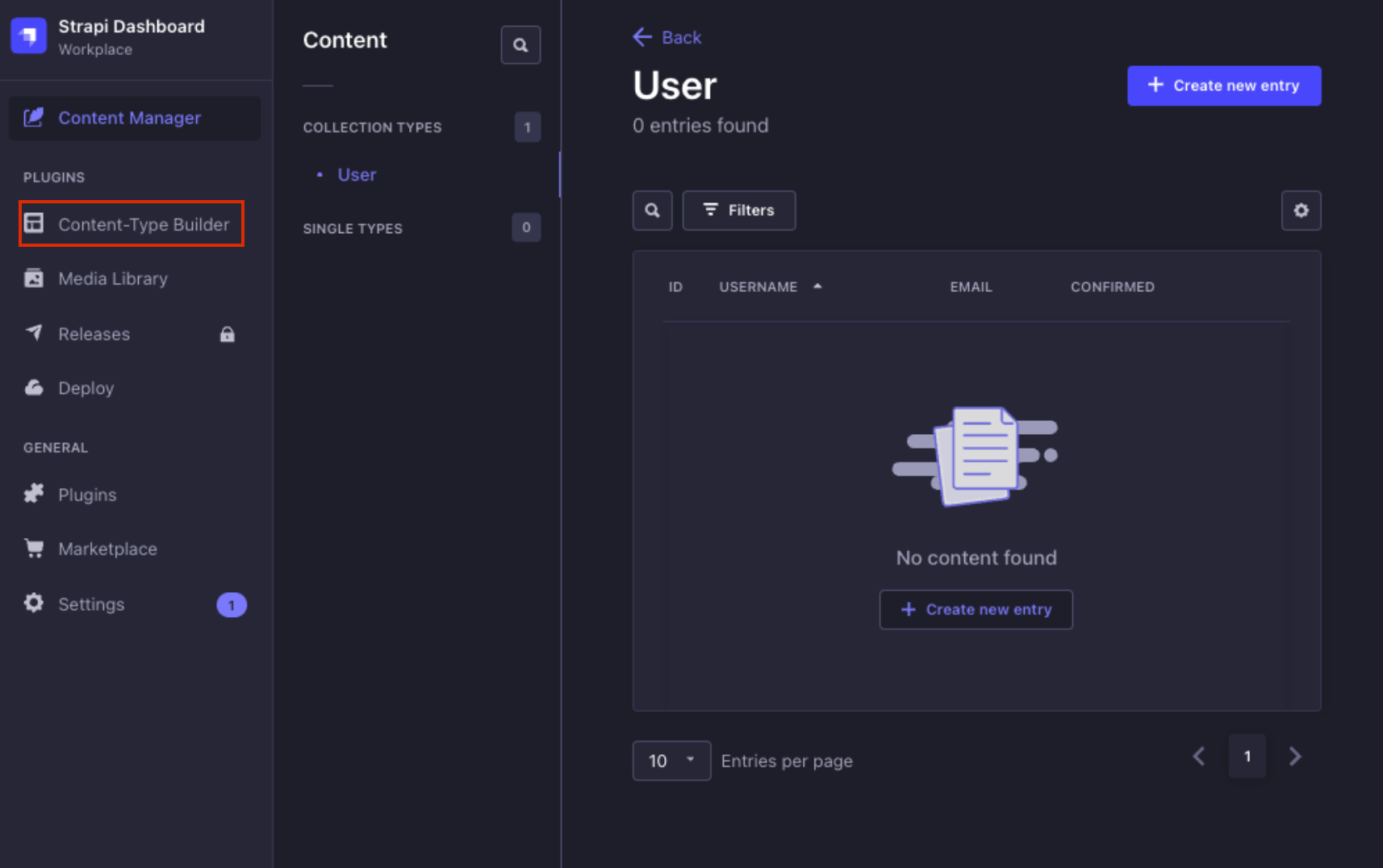Sort by CONFIRMED column header
Image resolution: width=1383 pixels, height=868 pixels.
1113,287
